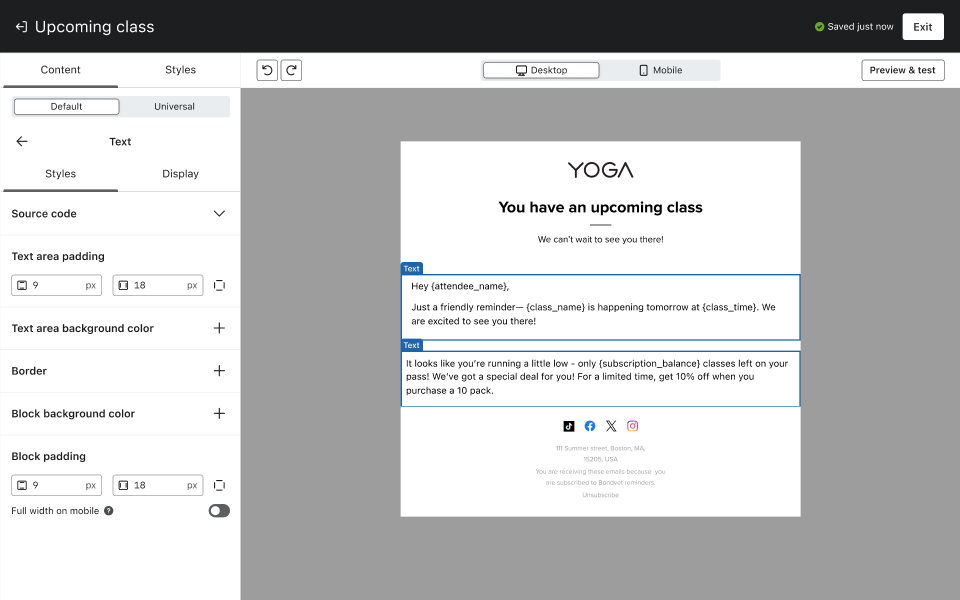The width and height of the screenshot is (960, 600).
Task: Click the TikTok social icon
Action: click(569, 426)
